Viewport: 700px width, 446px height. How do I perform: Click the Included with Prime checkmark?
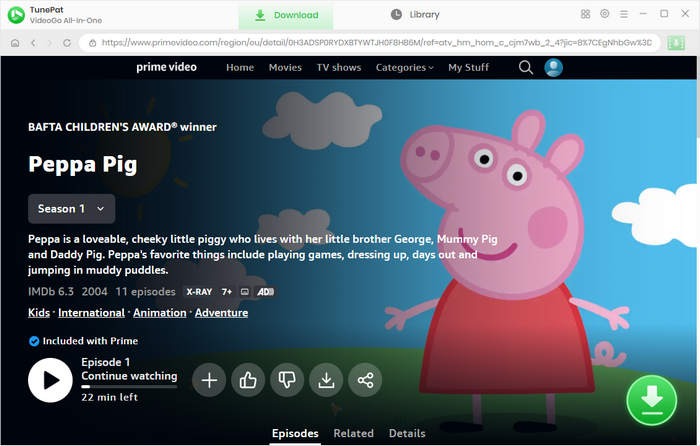click(34, 341)
